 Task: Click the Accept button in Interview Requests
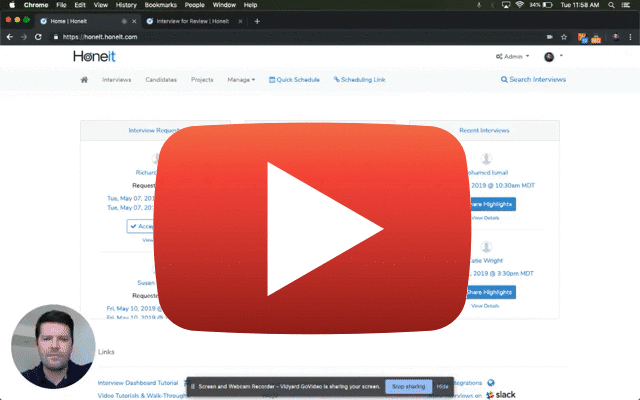tap(140, 226)
